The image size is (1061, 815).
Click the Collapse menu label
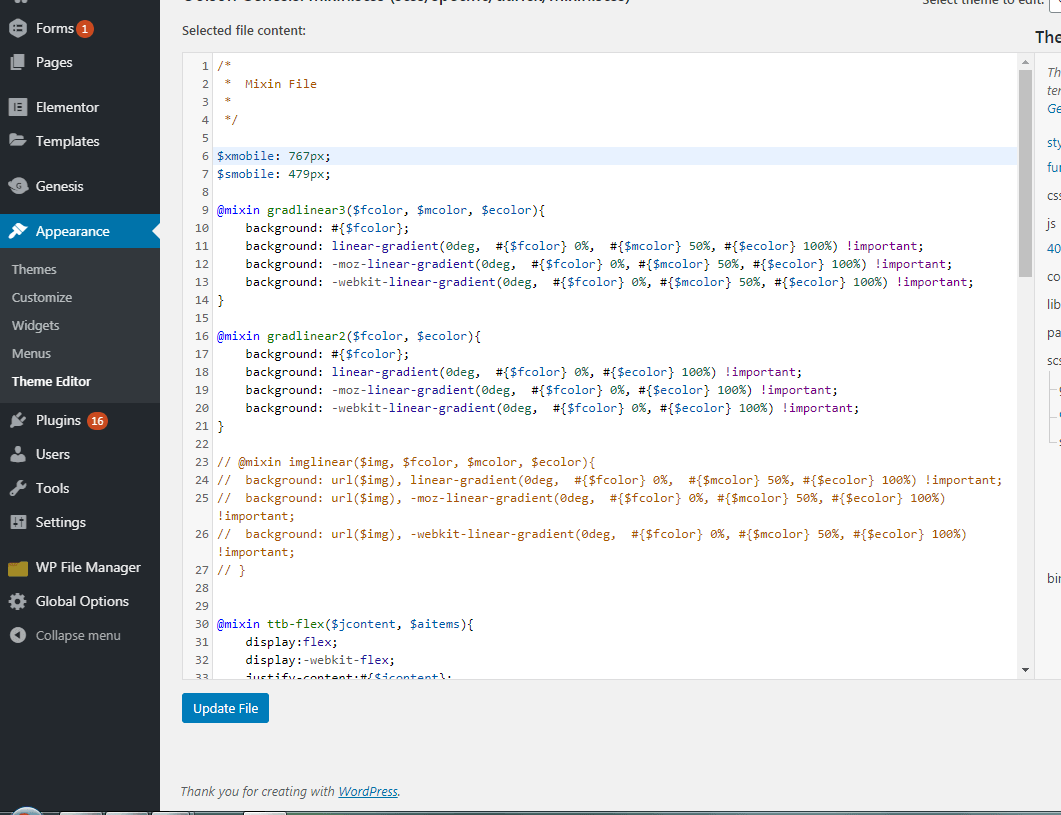[x=78, y=636]
